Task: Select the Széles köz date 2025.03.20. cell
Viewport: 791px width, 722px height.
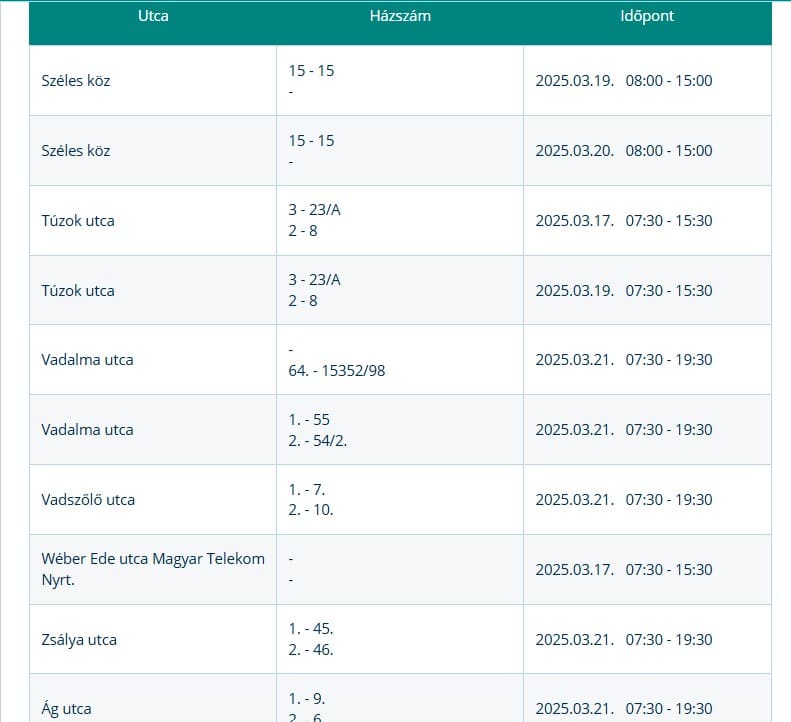Action: [x=624, y=151]
